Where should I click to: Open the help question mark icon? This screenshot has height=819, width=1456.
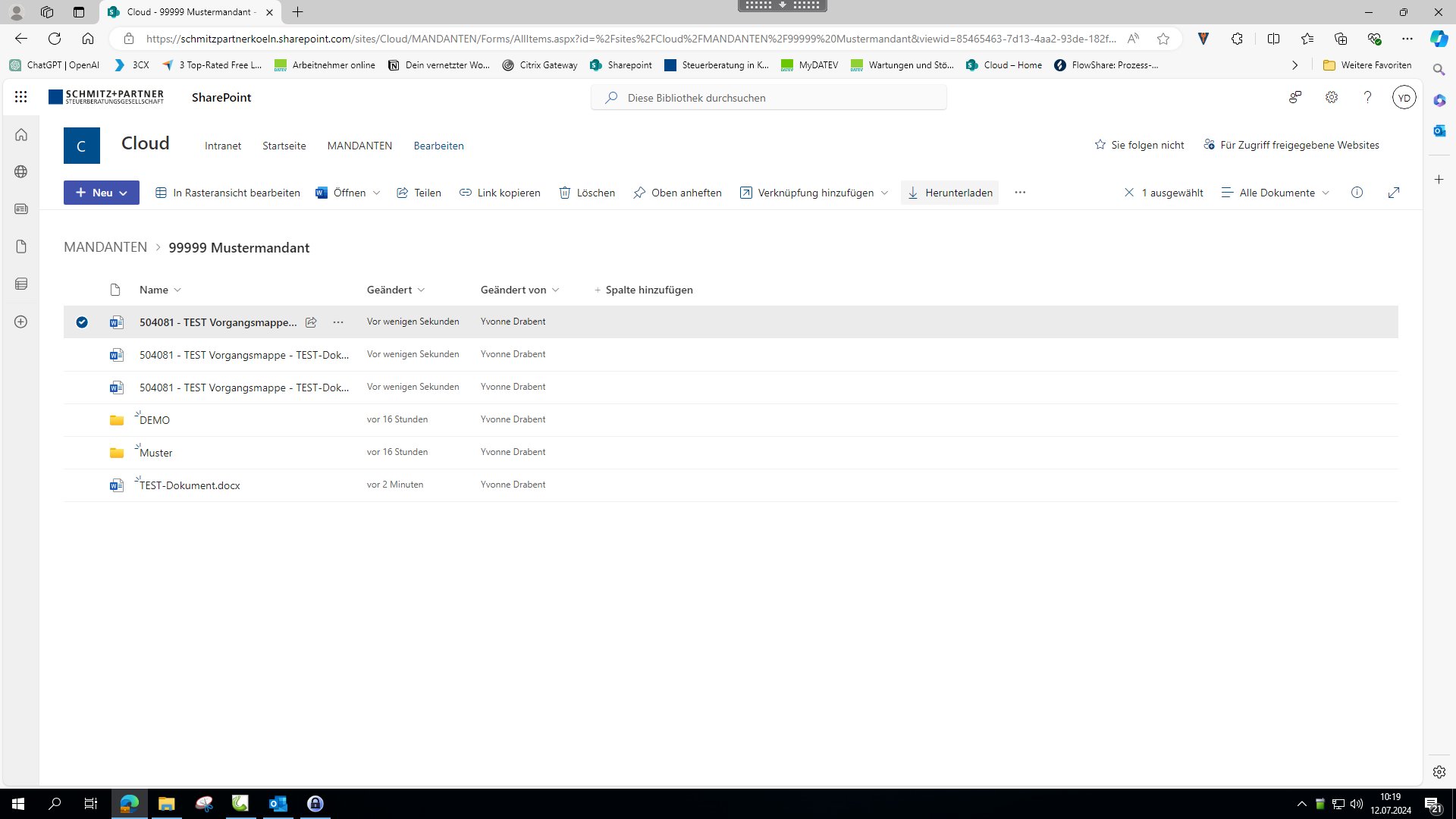[x=1367, y=97]
